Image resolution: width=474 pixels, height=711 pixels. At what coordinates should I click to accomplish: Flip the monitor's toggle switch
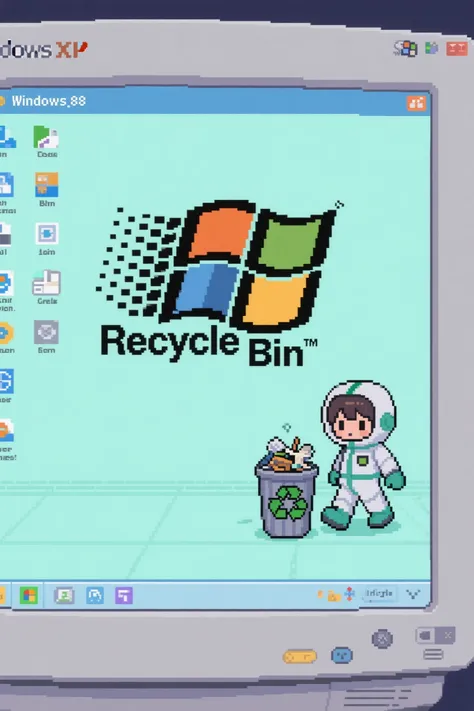[435, 635]
